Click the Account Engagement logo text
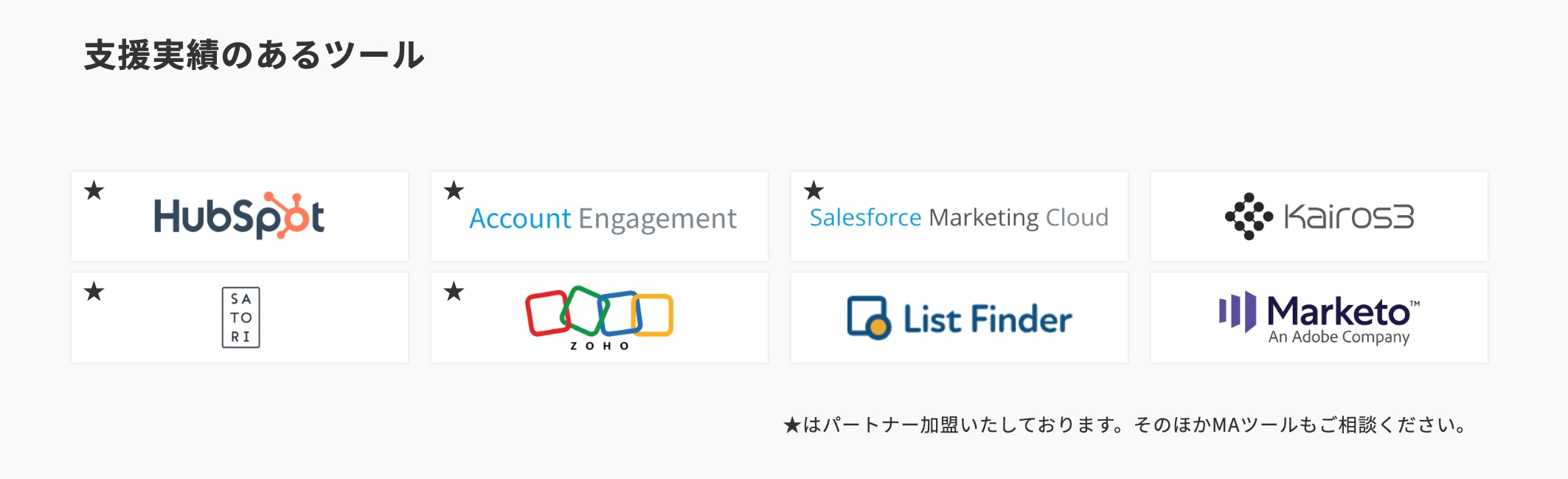Screen dimensions: 1568x479 [603, 218]
